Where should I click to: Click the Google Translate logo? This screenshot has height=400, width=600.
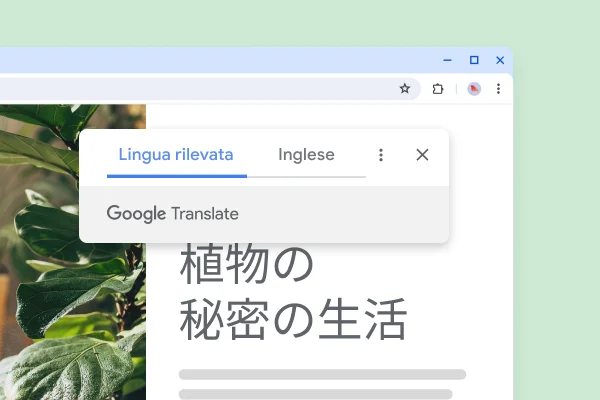coord(173,213)
